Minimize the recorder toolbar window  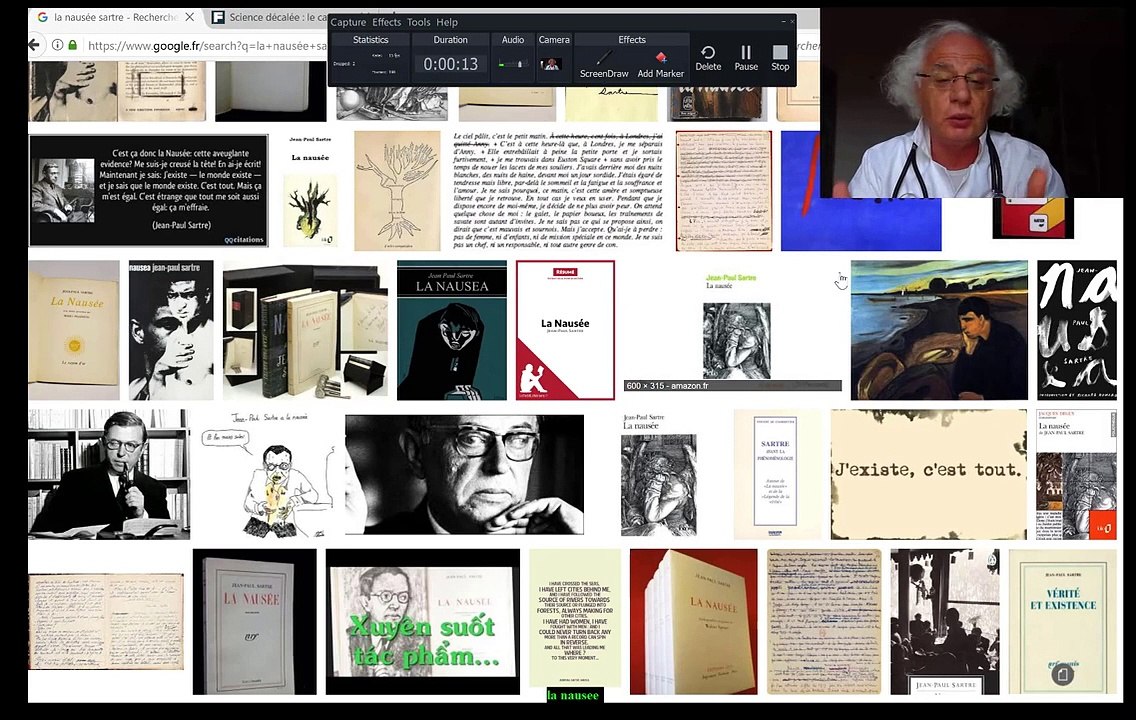click(x=782, y=22)
